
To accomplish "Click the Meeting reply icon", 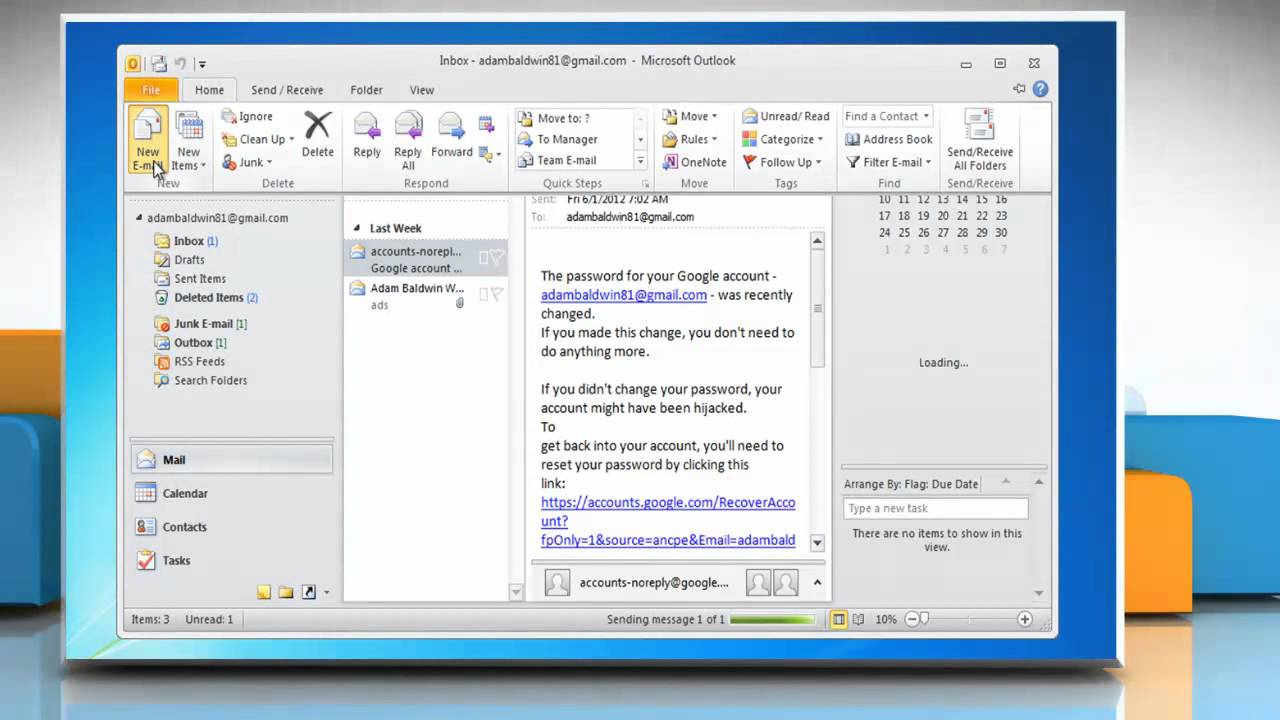I will pyautogui.click(x=487, y=124).
